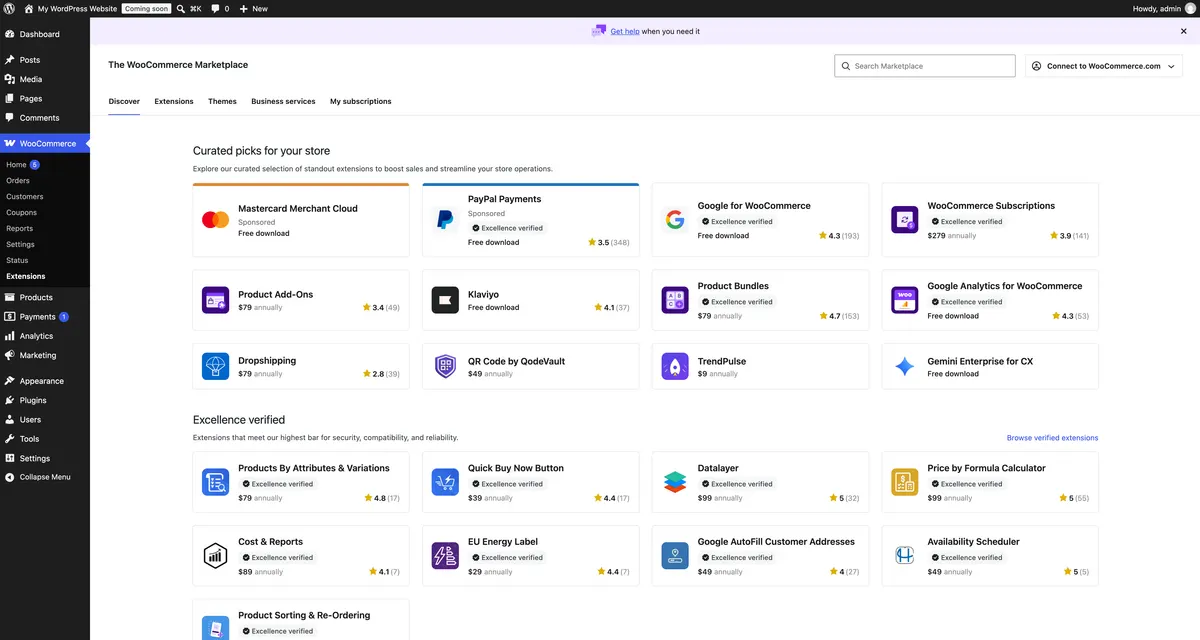Click the Product Bundles icon
The width and height of the screenshot is (1200, 640).
click(x=675, y=300)
